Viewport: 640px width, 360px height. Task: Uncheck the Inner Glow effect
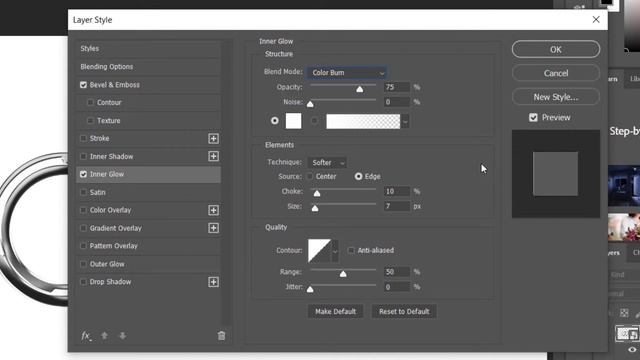tap(83, 174)
